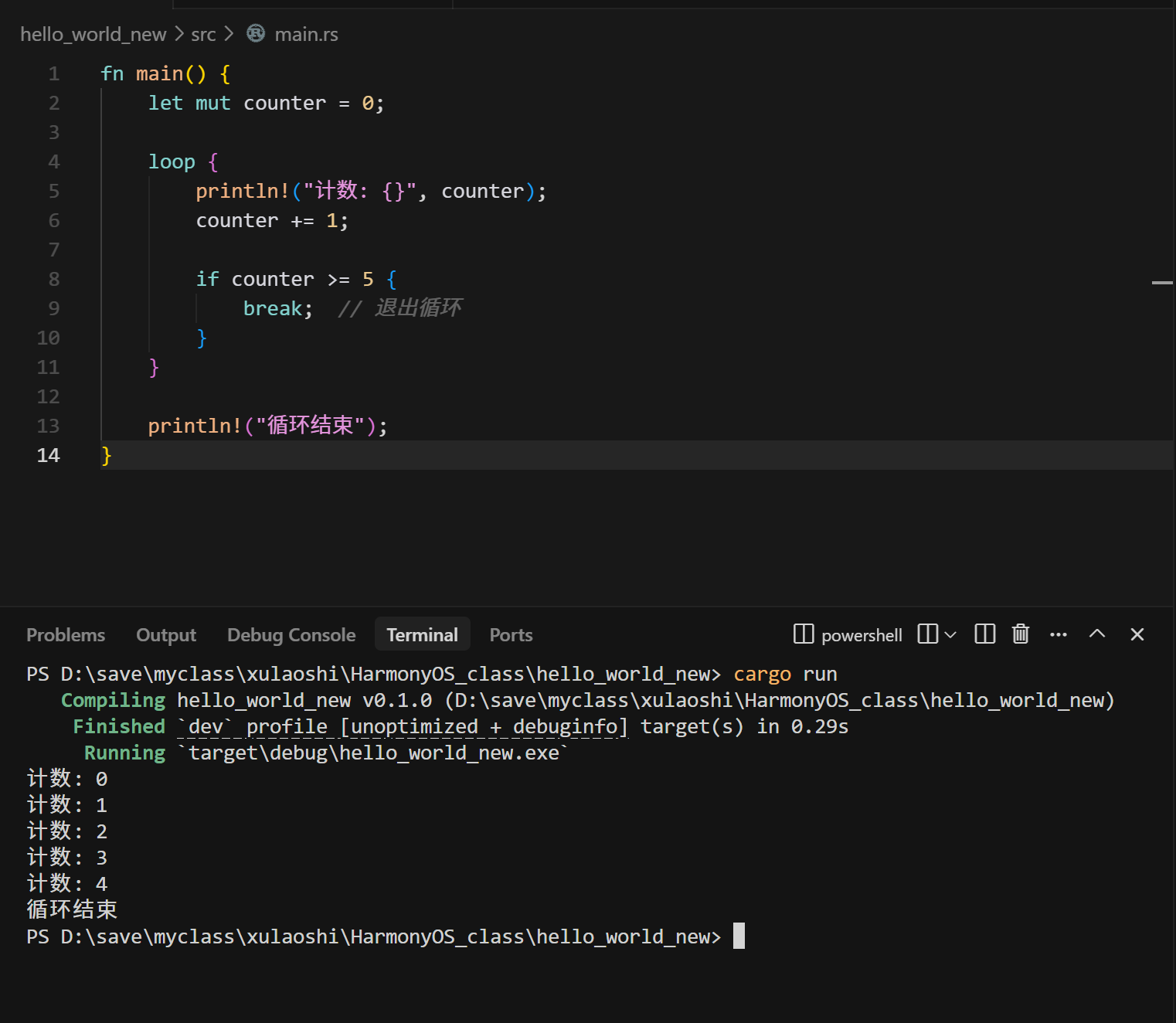
Task: Click the 'break;' statement
Action: click(x=278, y=308)
